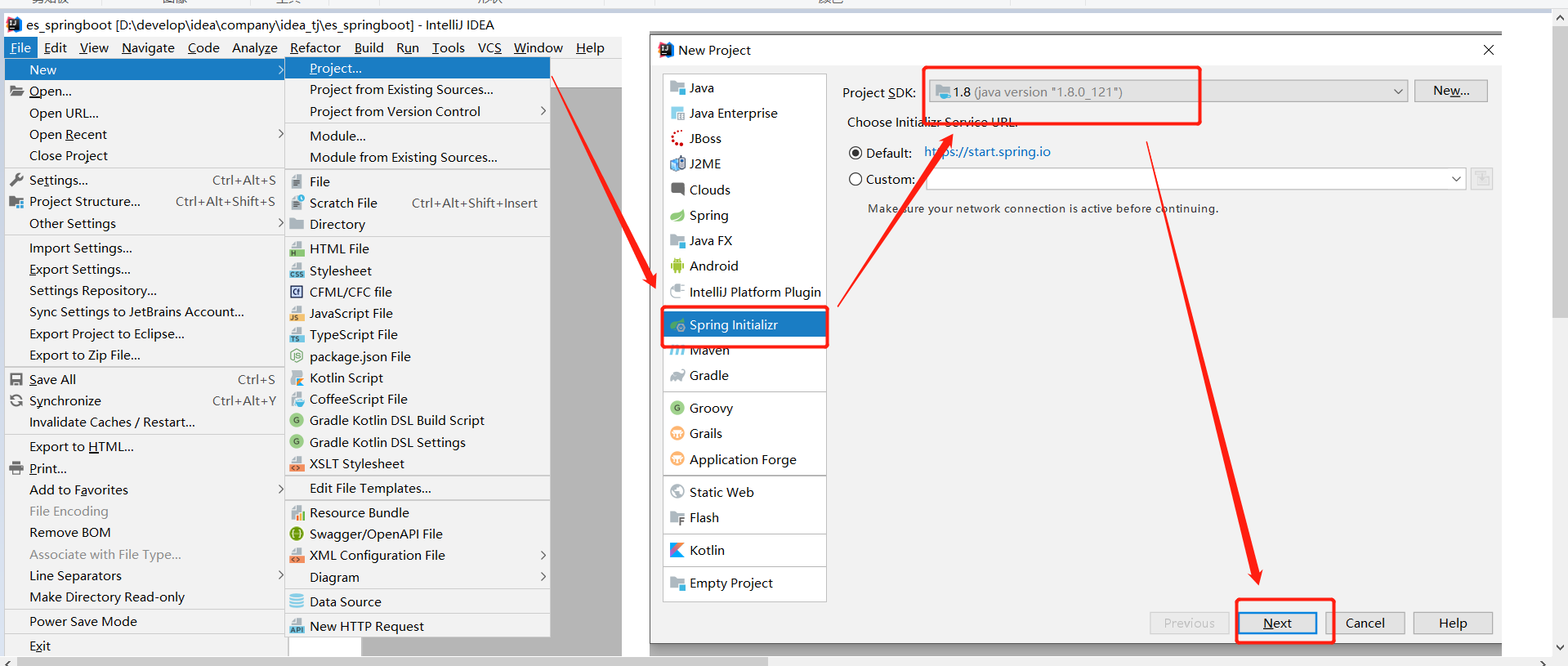Screen dimensions: 1568x666
Task: Click the Kotlin logo icon
Action: point(677,550)
